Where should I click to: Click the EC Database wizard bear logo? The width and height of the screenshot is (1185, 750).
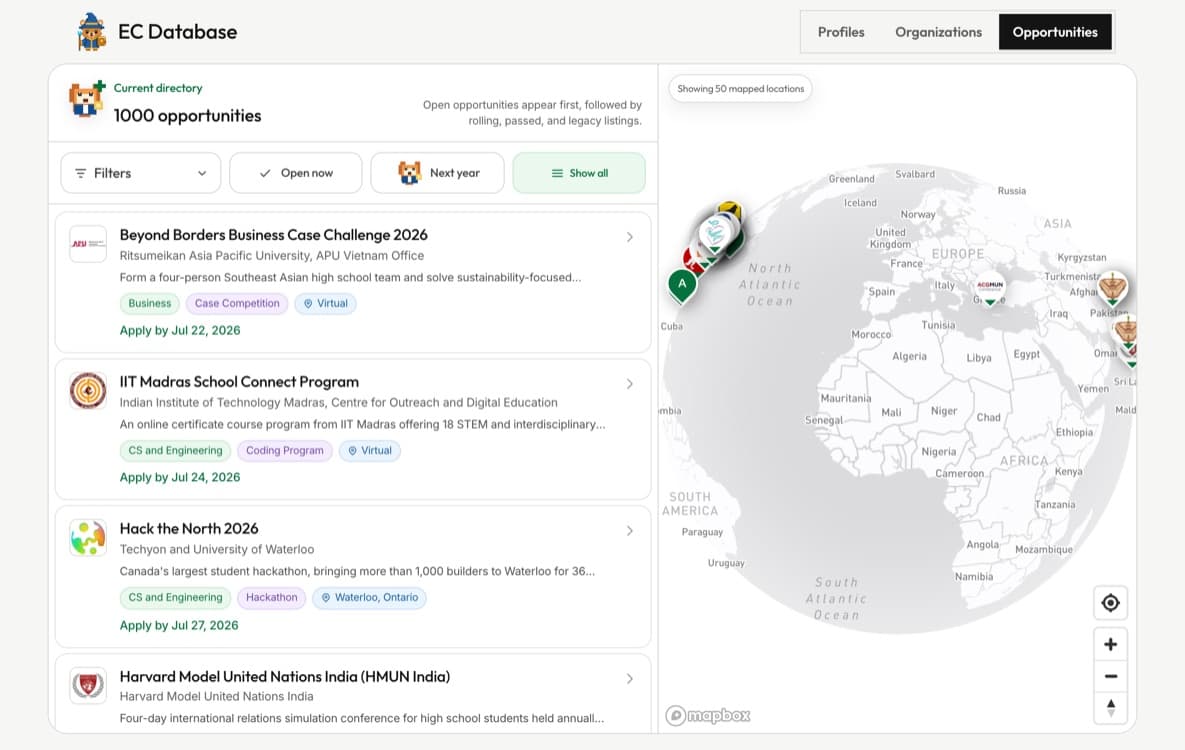[91, 32]
